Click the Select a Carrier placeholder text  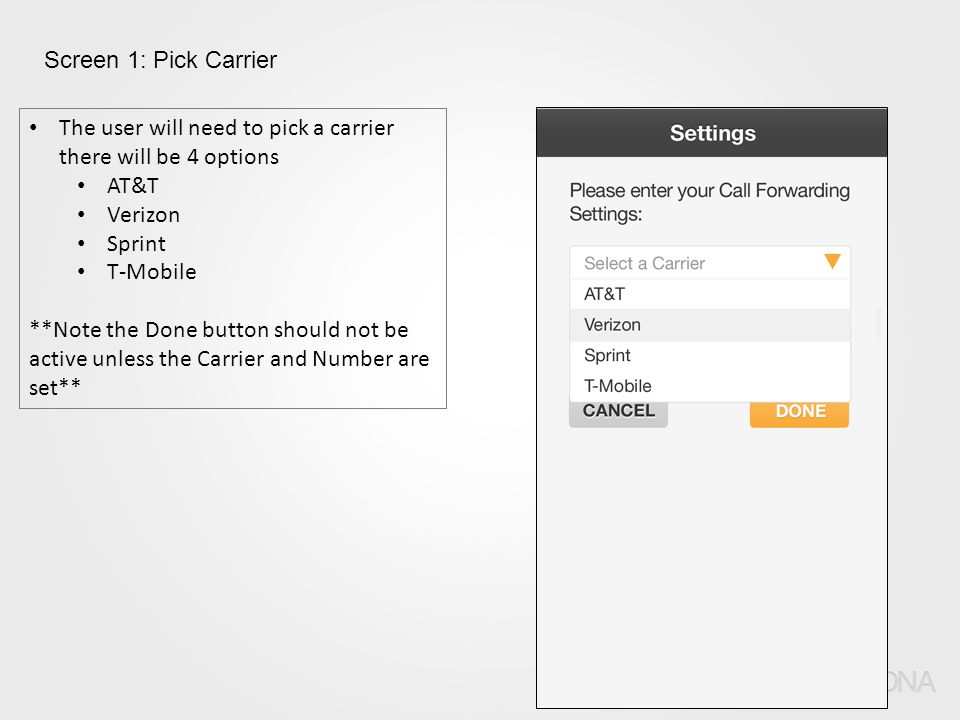644,263
